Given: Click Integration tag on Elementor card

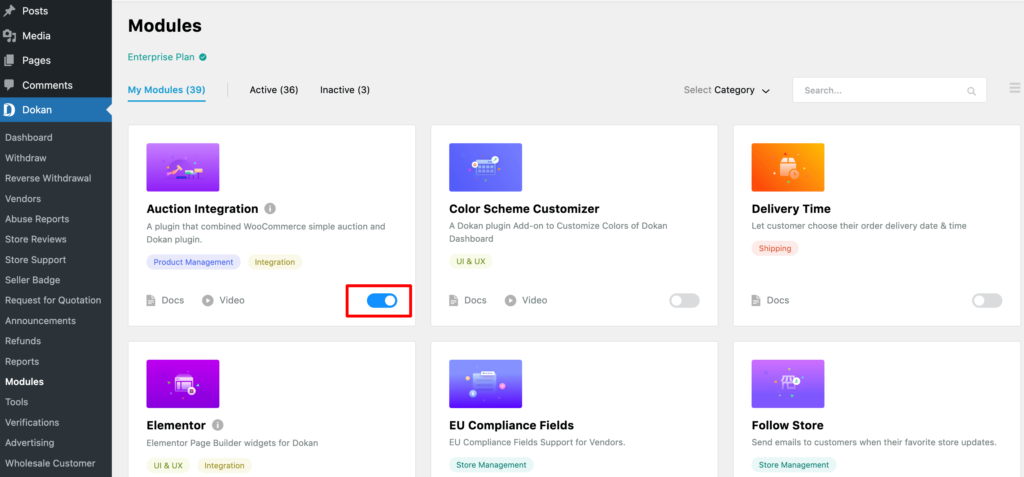Looking at the screenshot, I should coord(225,465).
